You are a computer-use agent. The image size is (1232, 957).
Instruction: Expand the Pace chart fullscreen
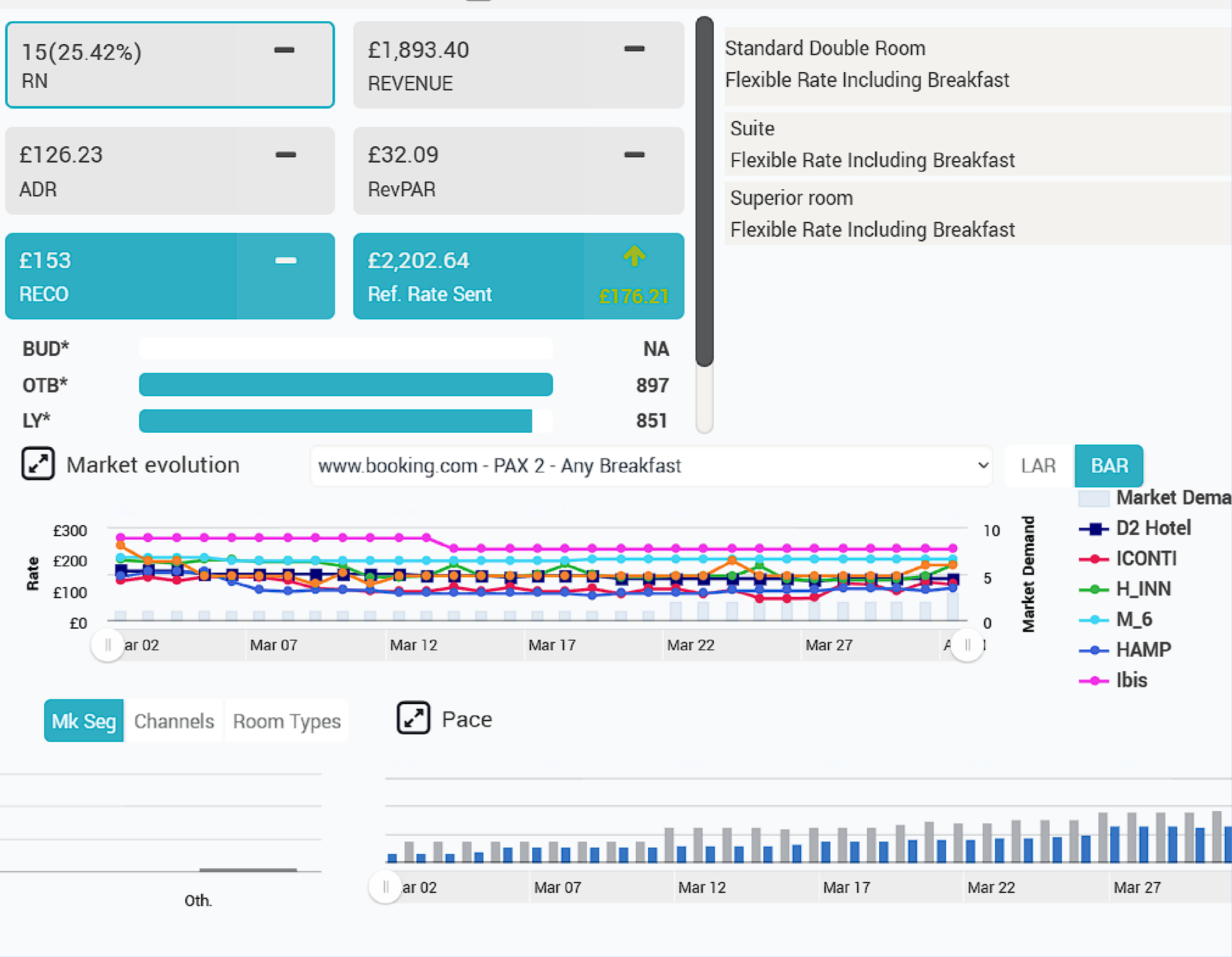[413, 718]
